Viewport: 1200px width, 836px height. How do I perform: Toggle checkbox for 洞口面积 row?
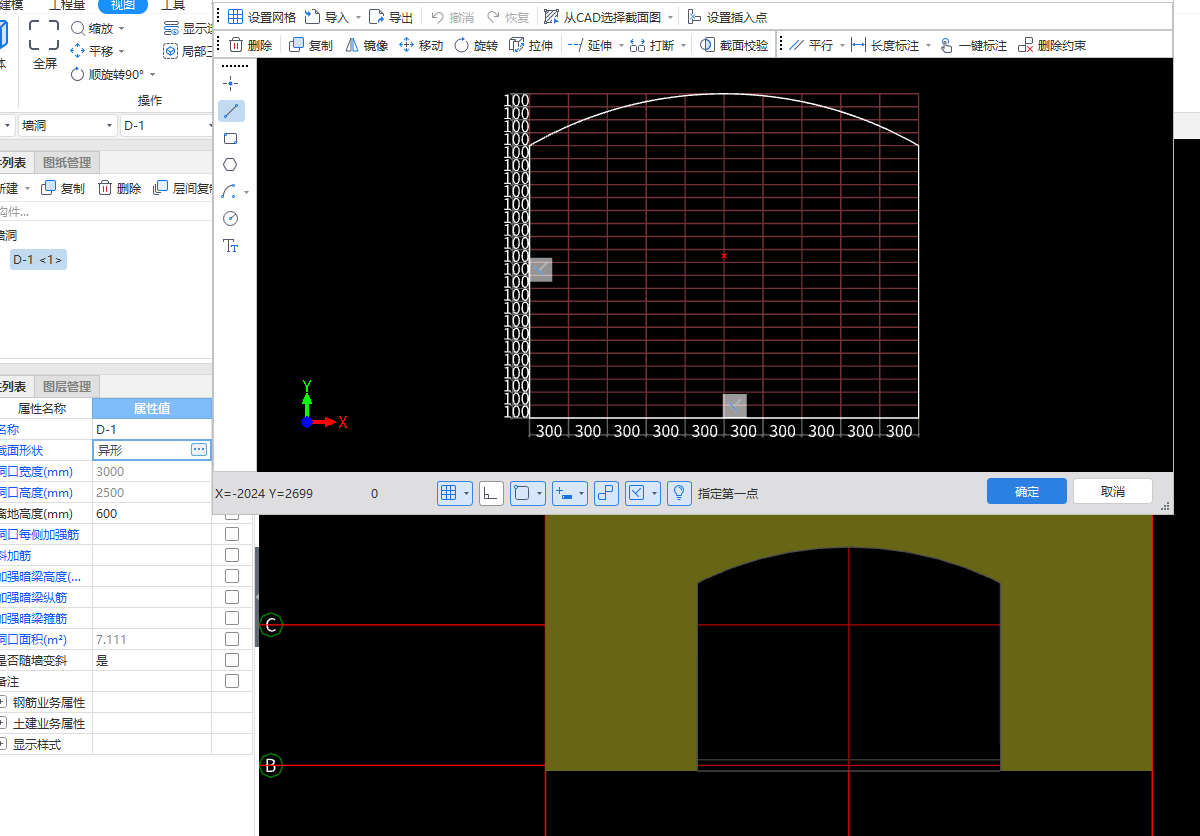coord(232,639)
